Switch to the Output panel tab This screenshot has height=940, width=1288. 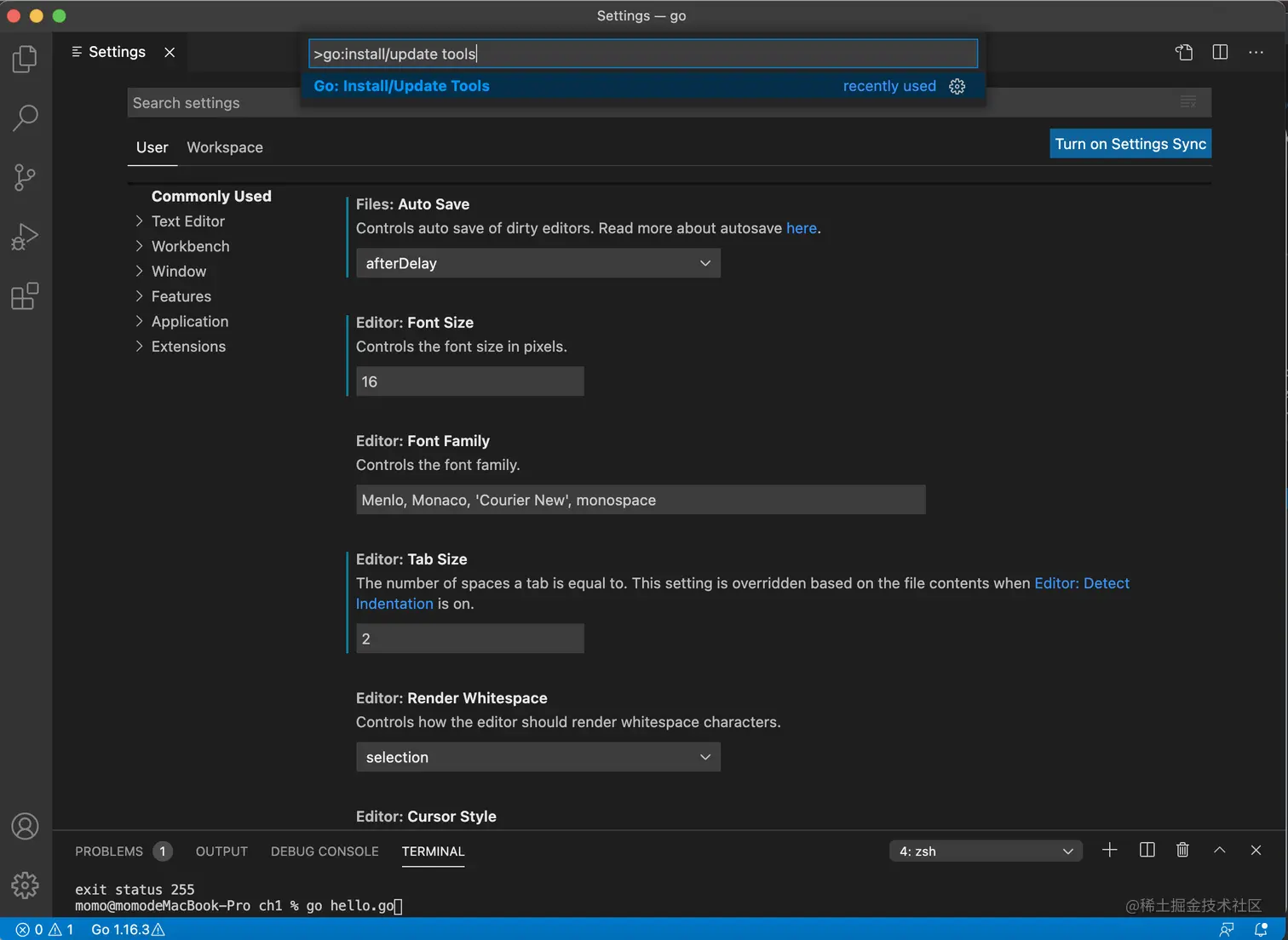coord(221,851)
